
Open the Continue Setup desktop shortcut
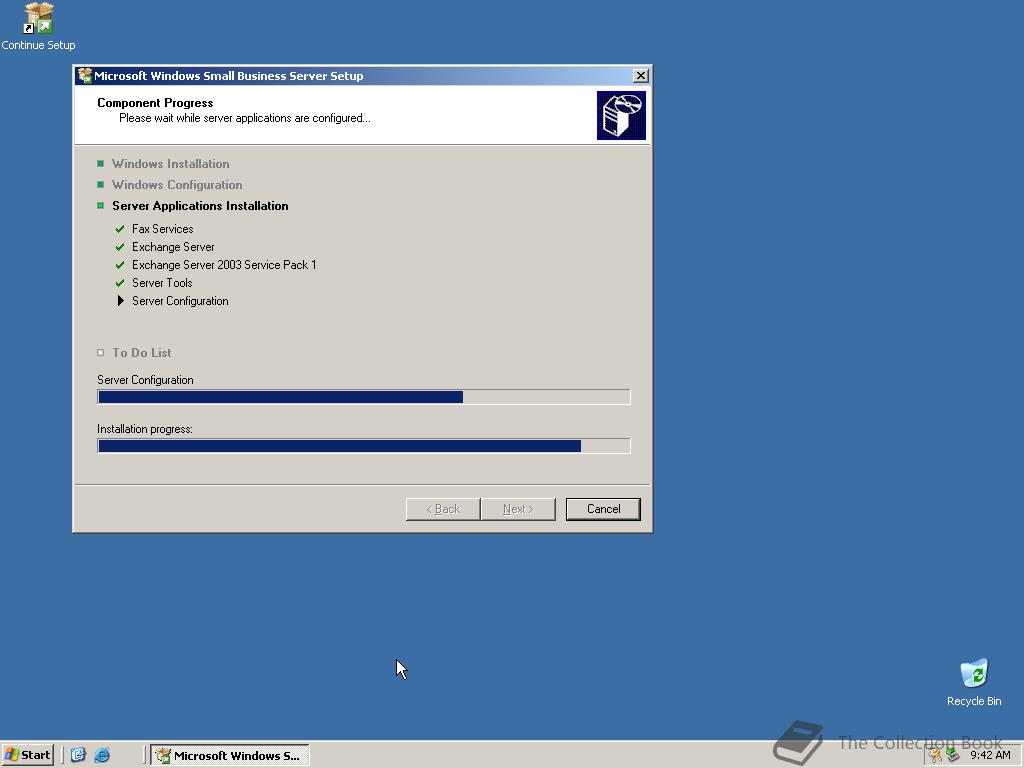point(38,26)
